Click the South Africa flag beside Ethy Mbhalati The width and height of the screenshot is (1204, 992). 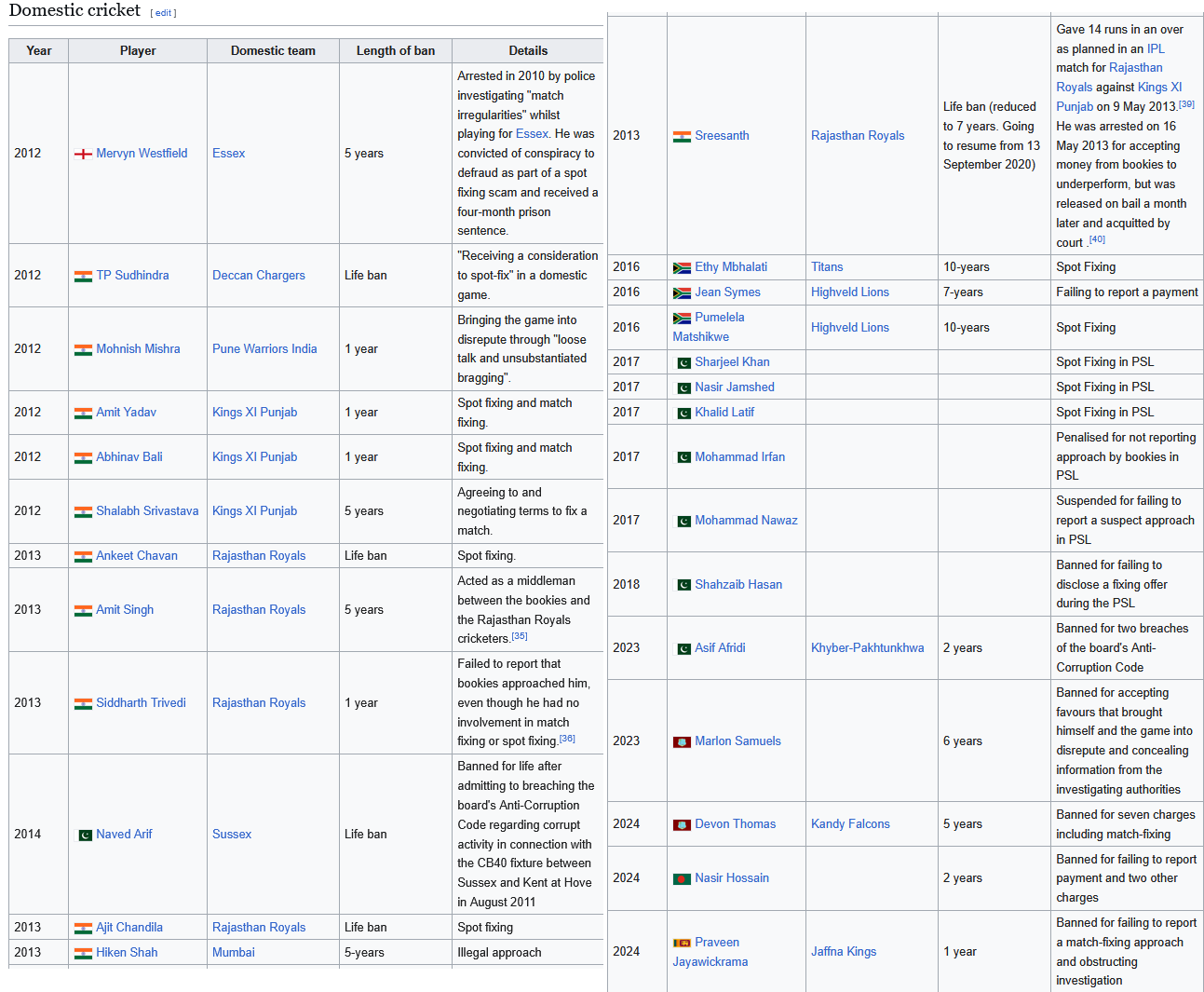682,267
